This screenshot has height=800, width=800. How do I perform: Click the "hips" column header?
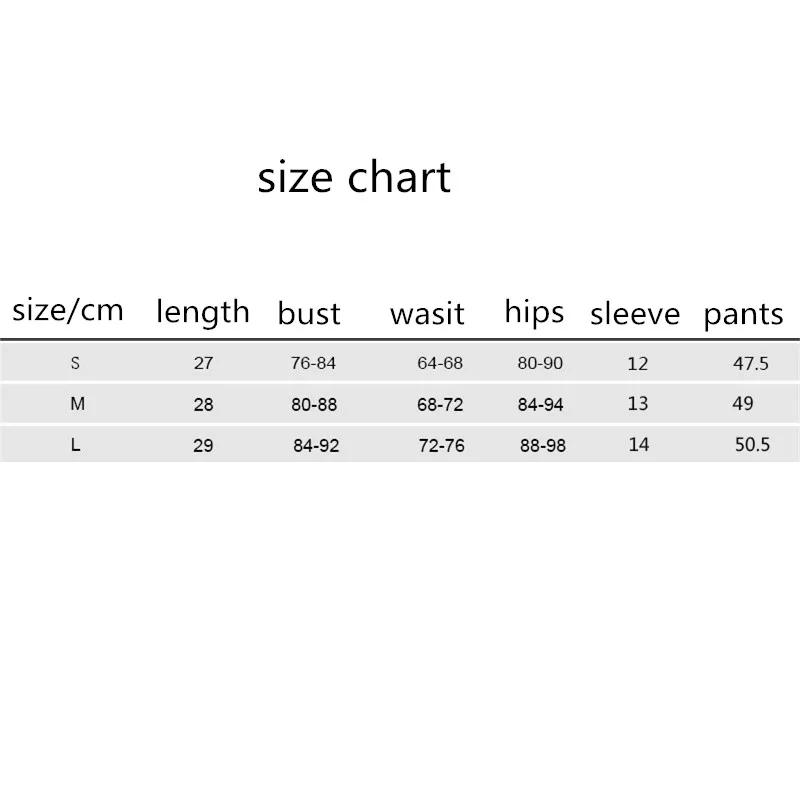pyautogui.click(x=534, y=312)
